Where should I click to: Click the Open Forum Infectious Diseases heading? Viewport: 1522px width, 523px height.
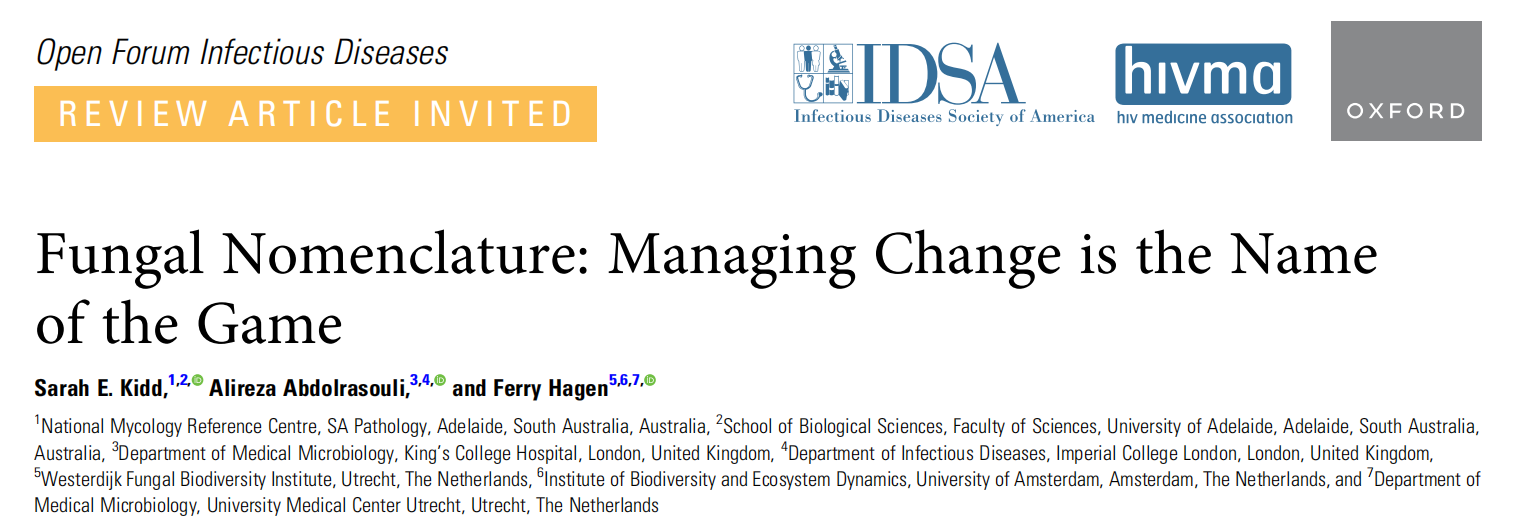coord(242,52)
